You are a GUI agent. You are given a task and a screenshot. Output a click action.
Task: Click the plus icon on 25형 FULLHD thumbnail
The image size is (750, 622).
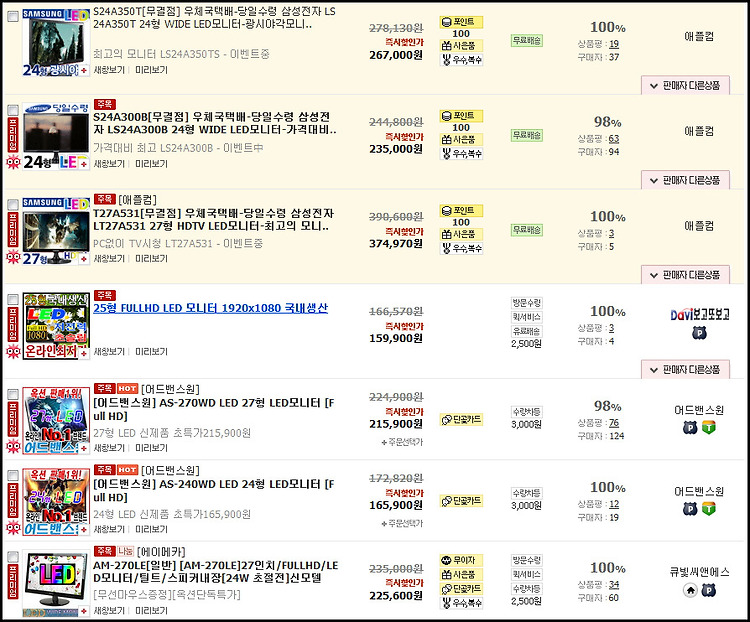tap(84, 354)
